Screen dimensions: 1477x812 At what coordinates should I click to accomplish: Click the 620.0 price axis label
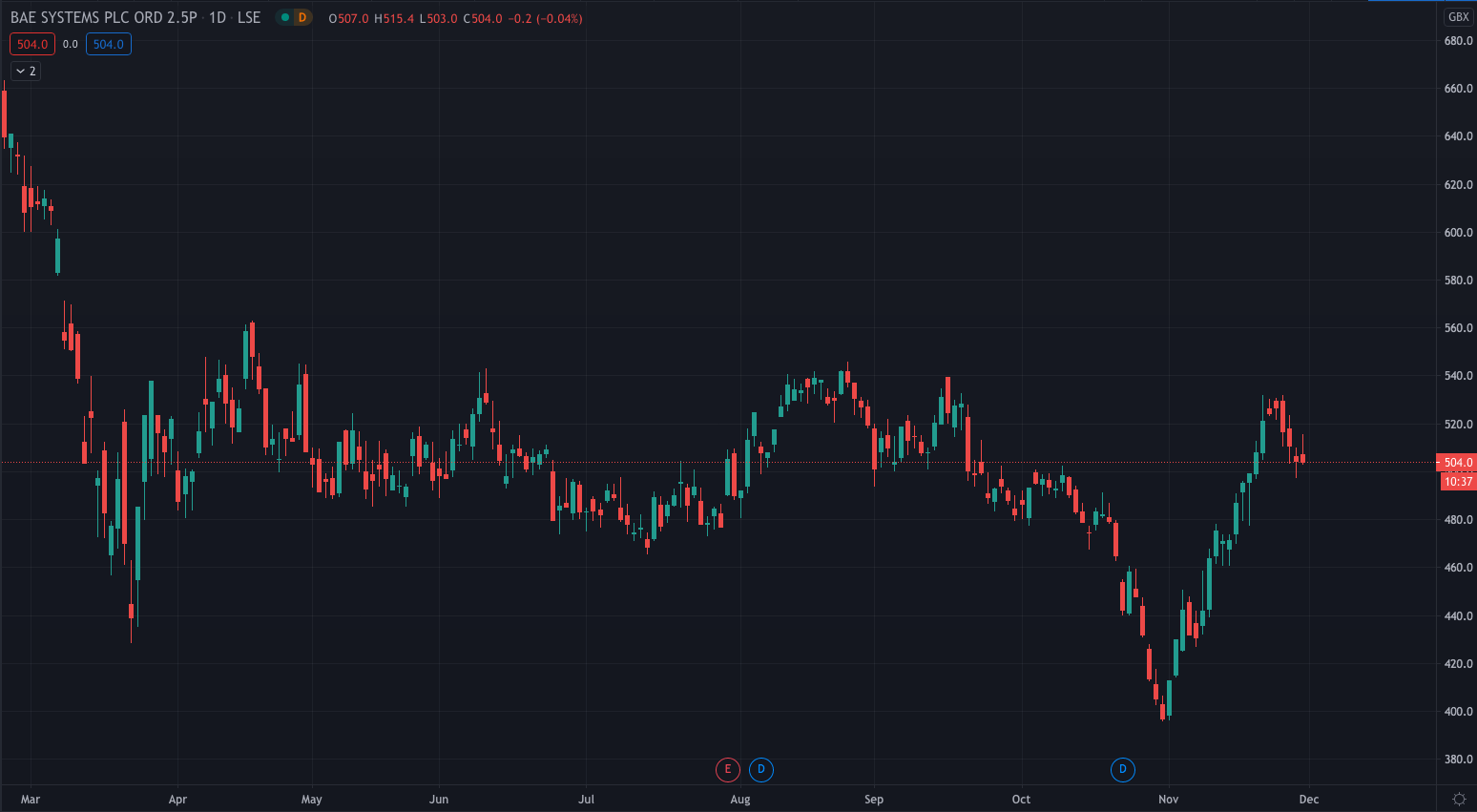tap(1458, 185)
